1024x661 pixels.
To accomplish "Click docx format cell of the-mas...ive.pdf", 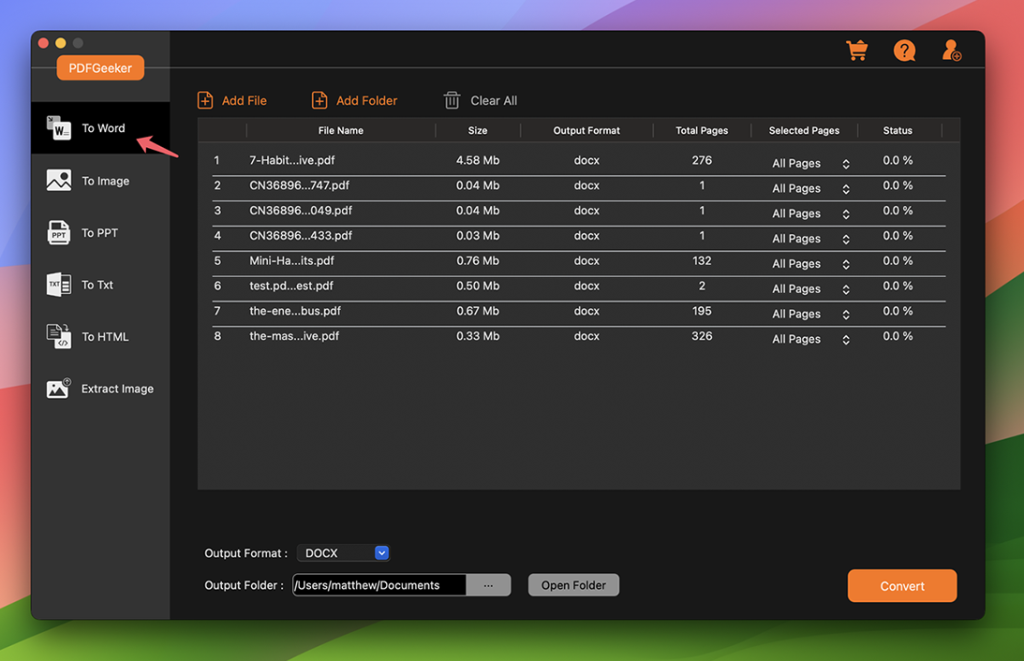I will (586, 336).
